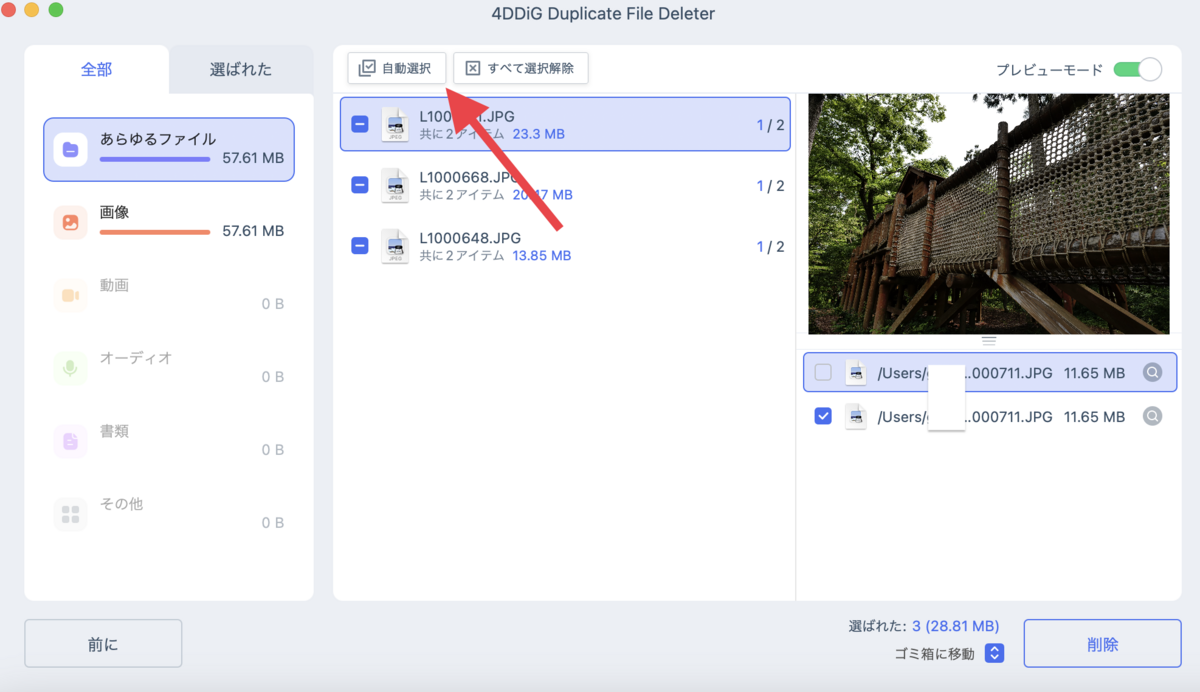The height and width of the screenshot is (692, 1200).
Task: Click the 選ばれた: 3 (28.81 MB) summary
Action: click(x=923, y=626)
